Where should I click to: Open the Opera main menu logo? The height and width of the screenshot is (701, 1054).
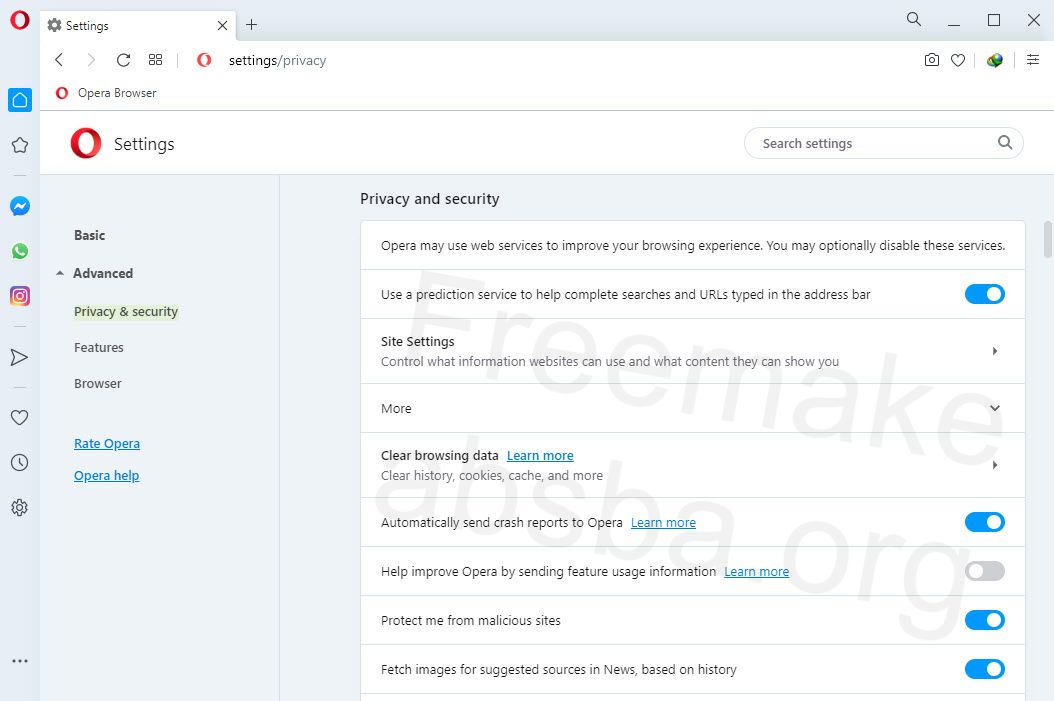pyautogui.click(x=19, y=20)
